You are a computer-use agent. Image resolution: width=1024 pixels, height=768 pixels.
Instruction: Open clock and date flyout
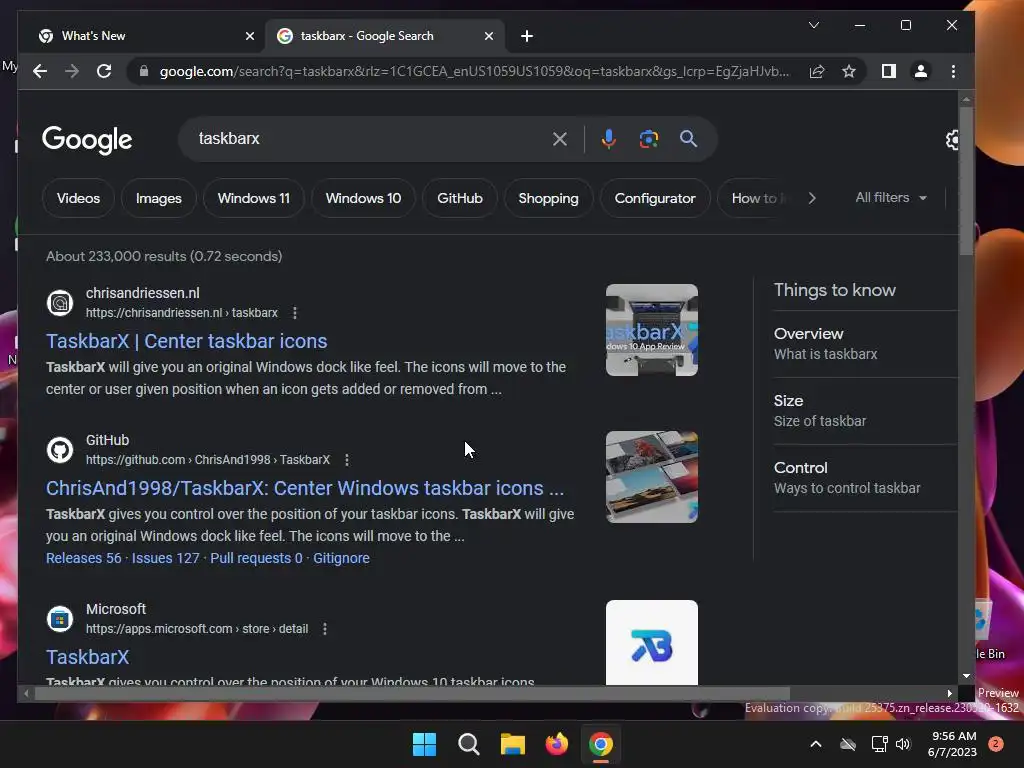point(953,744)
